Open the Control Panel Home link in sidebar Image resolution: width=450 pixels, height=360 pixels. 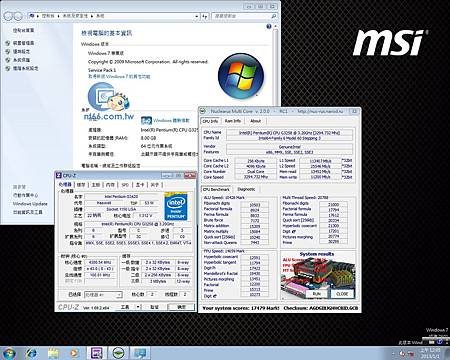coord(23,30)
